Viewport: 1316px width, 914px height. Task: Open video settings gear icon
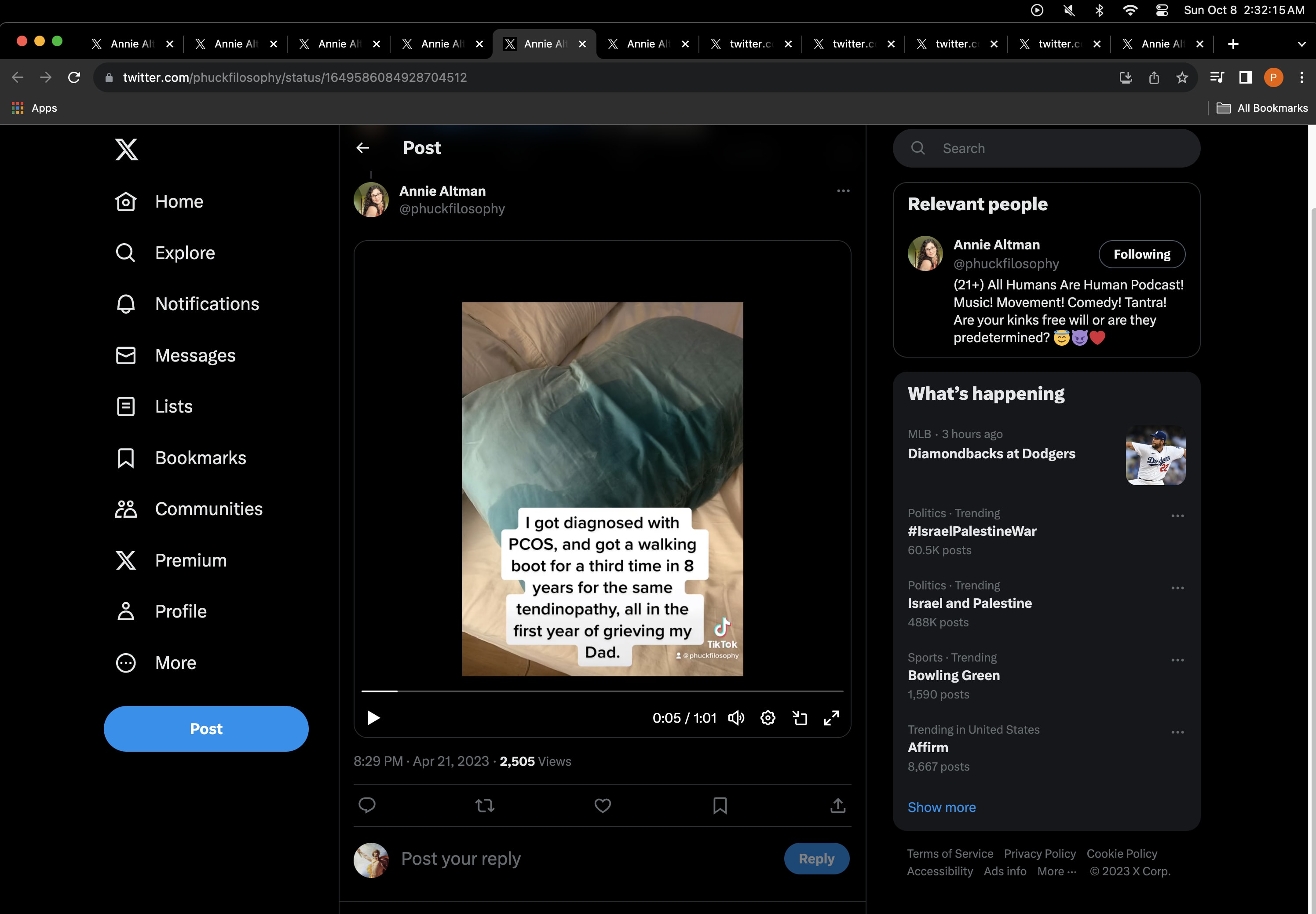(x=768, y=717)
